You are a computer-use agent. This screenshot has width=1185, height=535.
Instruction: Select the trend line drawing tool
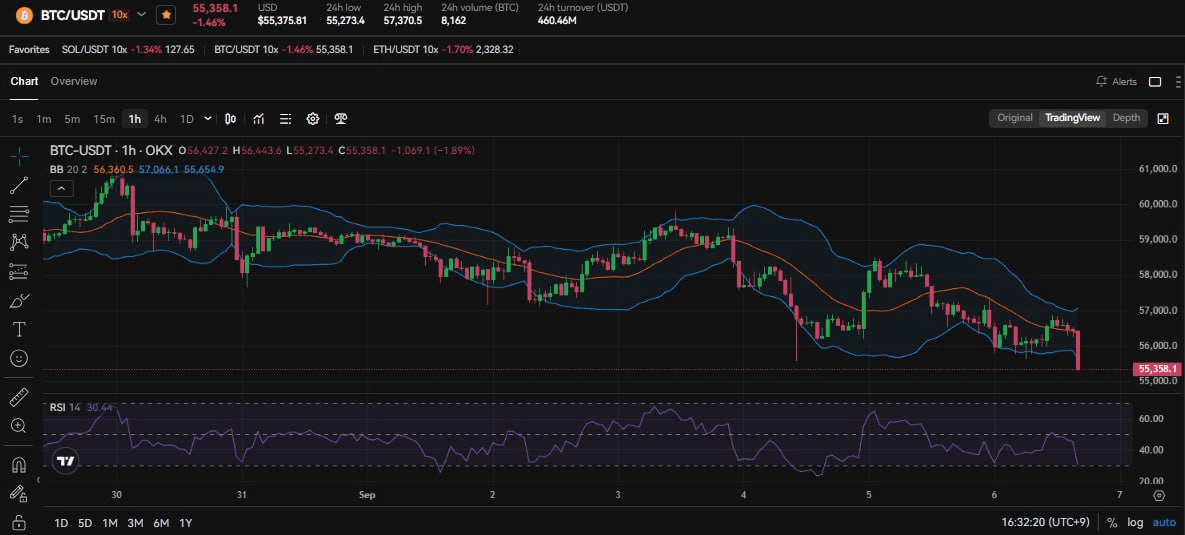pos(19,185)
